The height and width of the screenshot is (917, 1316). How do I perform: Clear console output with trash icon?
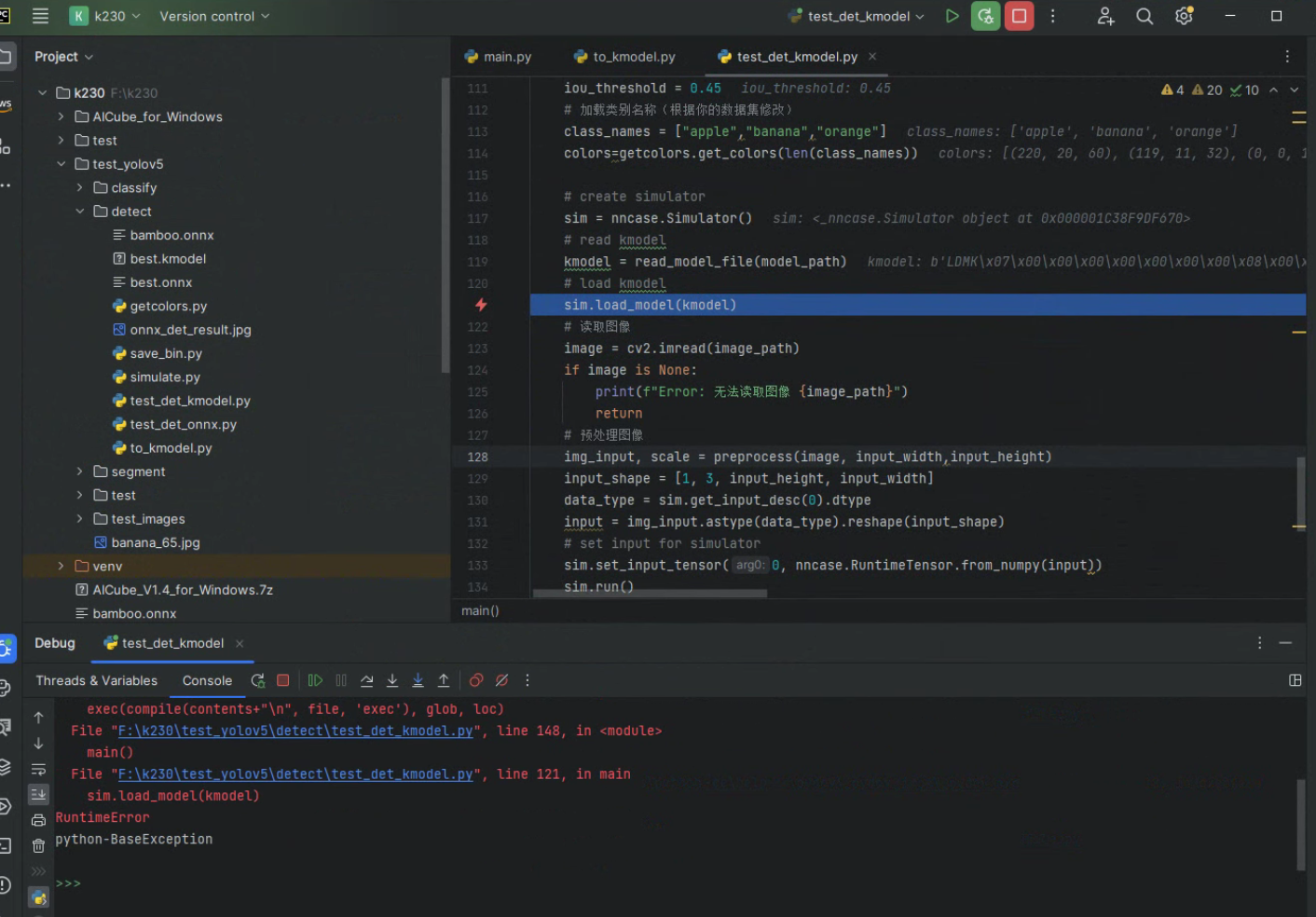38,845
